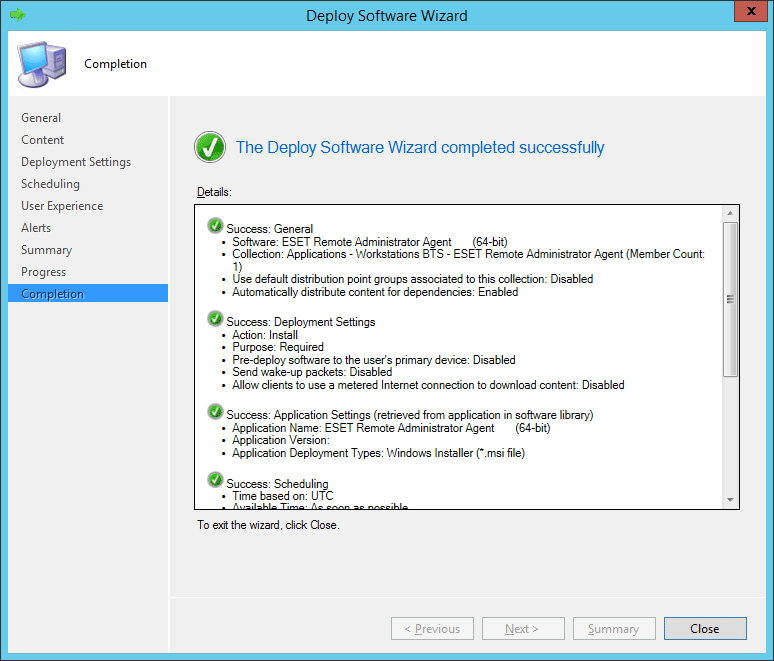
Task: Go to Deployment Settings in sidebar
Action: 76,162
